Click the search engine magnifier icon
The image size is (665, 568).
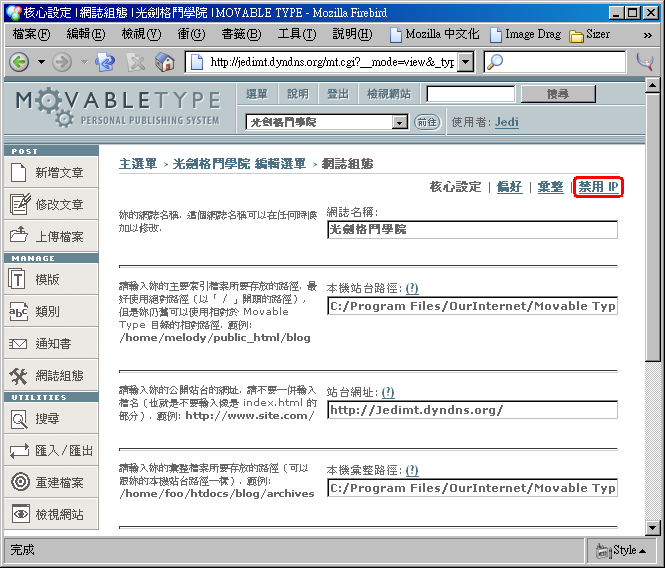pos(495,62)
